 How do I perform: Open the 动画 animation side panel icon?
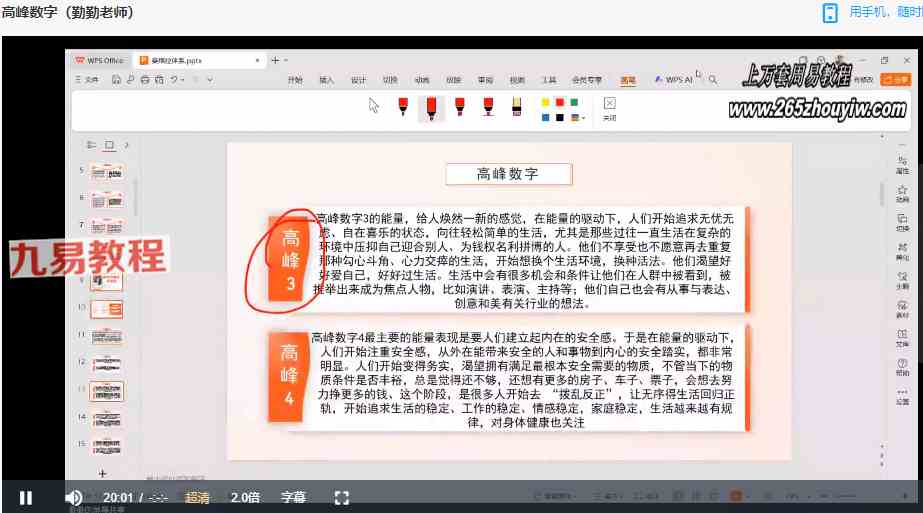[x=902, y=192]
